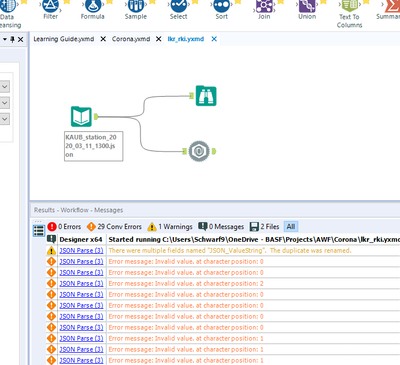Close the lkr_rki.yxmd tab
This screenshot has height=365, width=400.
[x=214, y=39]
